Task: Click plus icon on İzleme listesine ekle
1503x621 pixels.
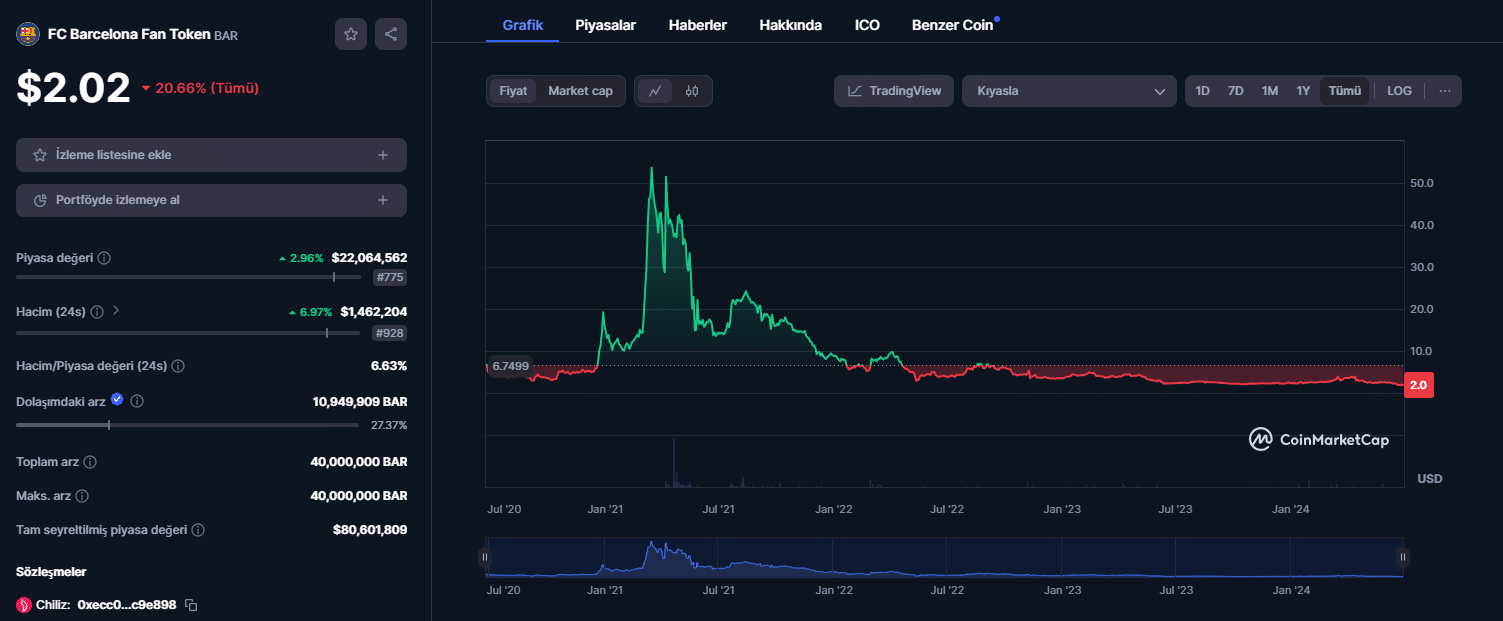Action: click(x=383, y=155)
